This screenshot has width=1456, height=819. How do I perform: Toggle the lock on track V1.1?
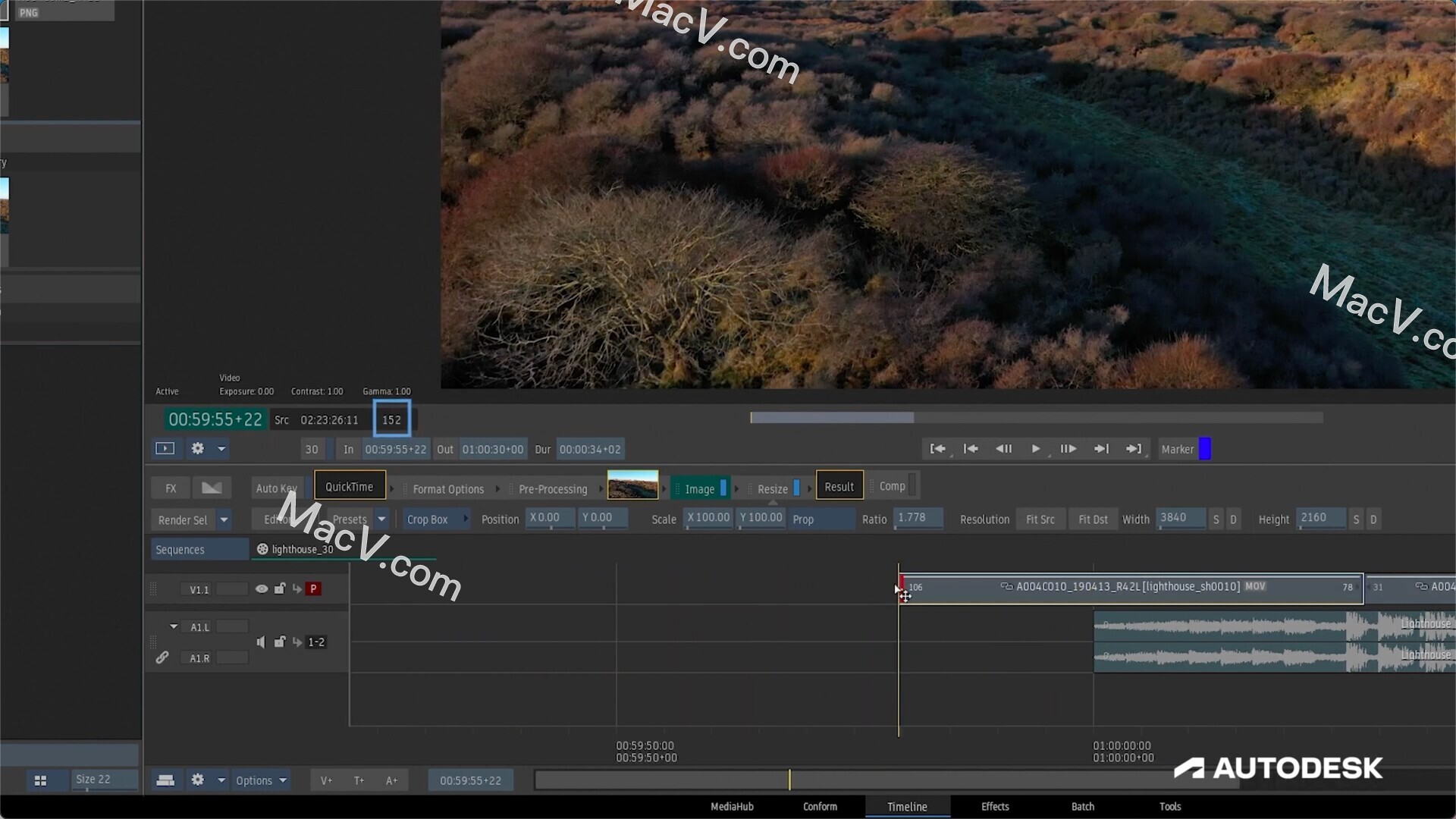280,588
